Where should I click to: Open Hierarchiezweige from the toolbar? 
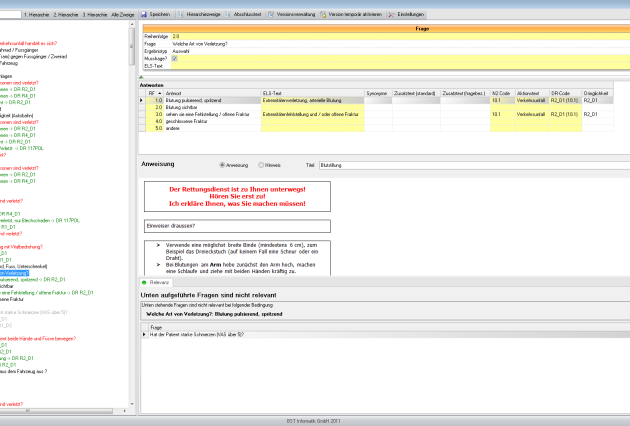[x=199, y=14]
